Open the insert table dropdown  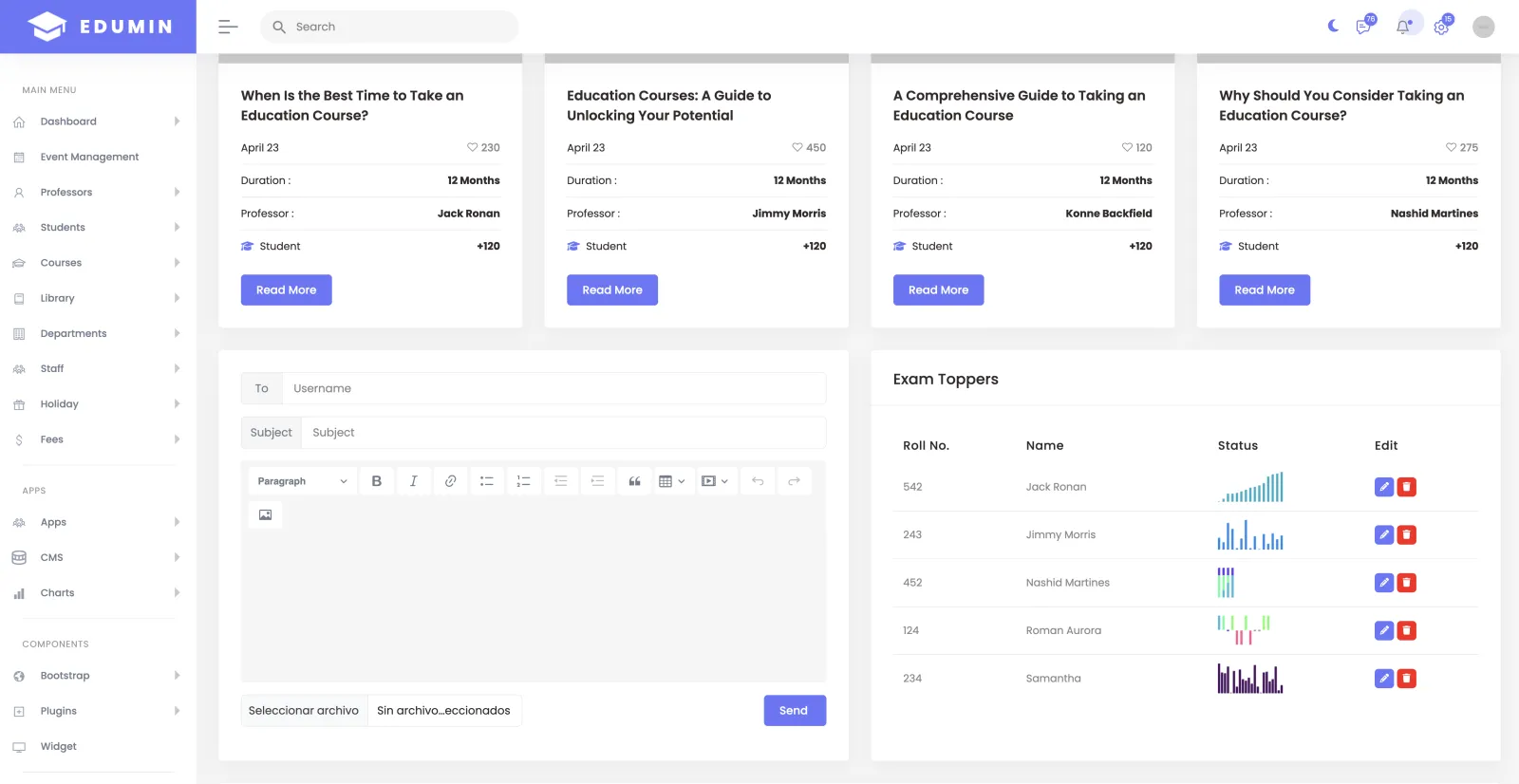click(x=672, y=481)
